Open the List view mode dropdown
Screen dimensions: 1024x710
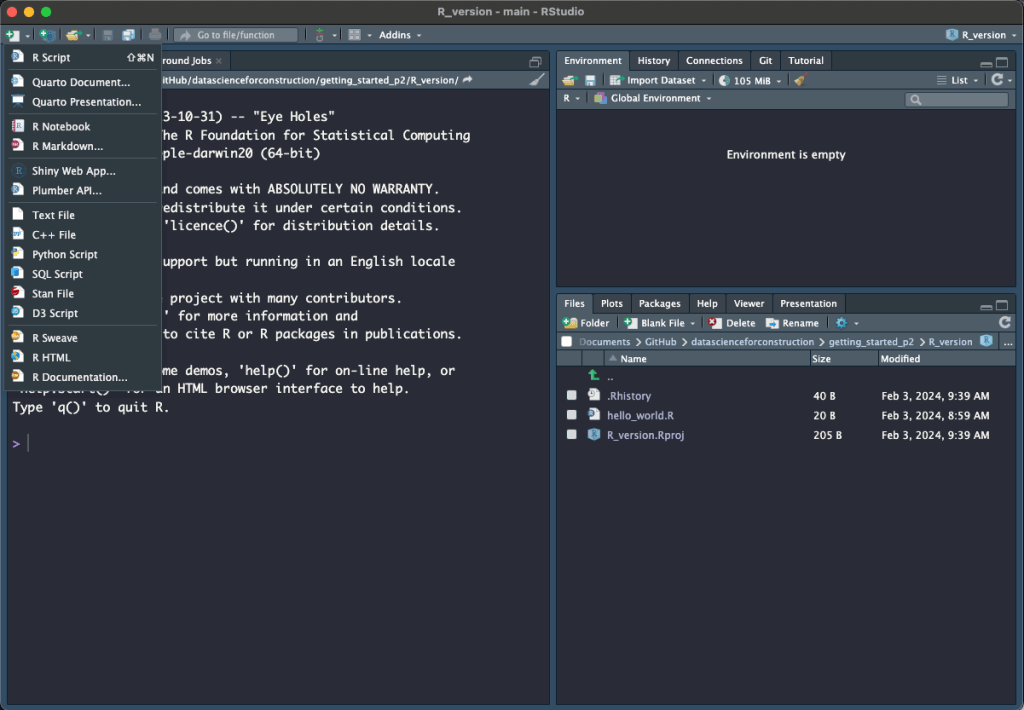click(957, 80)
